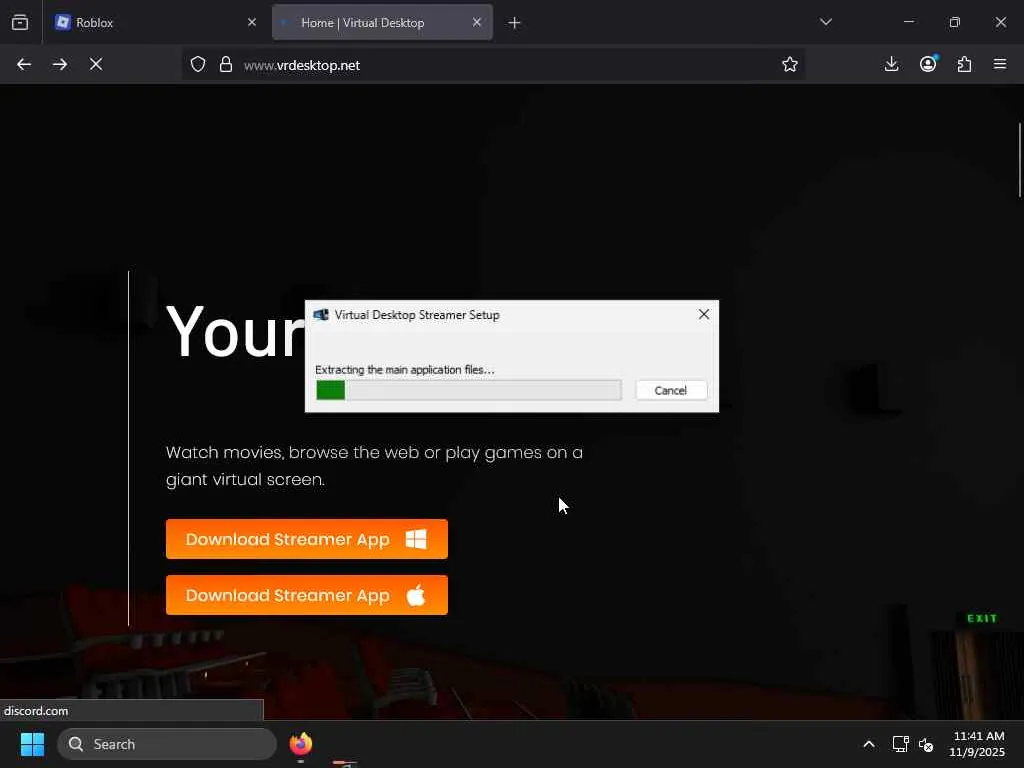Click the page vertical scrollbar
This screenshot has width=1024, height=768.
pos(1019,159)
